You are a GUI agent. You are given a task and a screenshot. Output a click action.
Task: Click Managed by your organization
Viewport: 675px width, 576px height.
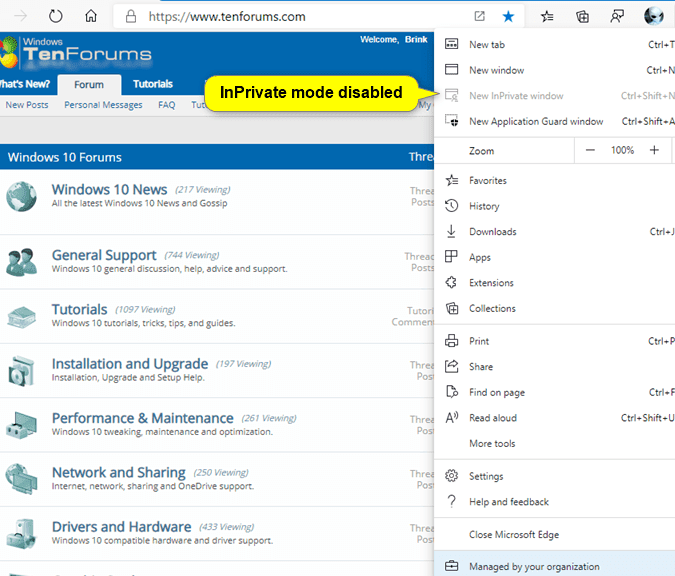[x=554, y=566]
